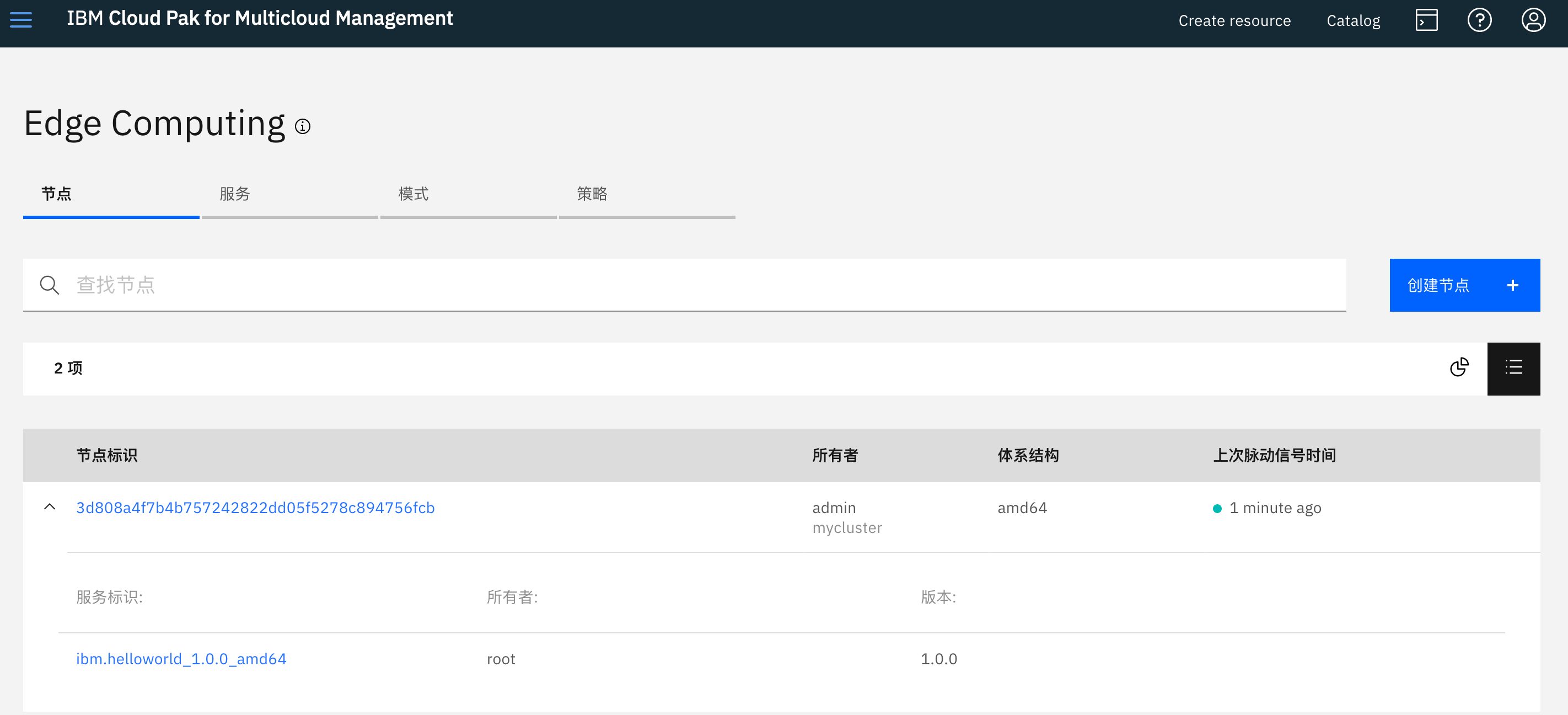
Task: Switch to the list view
Action: coord(1513,368)
